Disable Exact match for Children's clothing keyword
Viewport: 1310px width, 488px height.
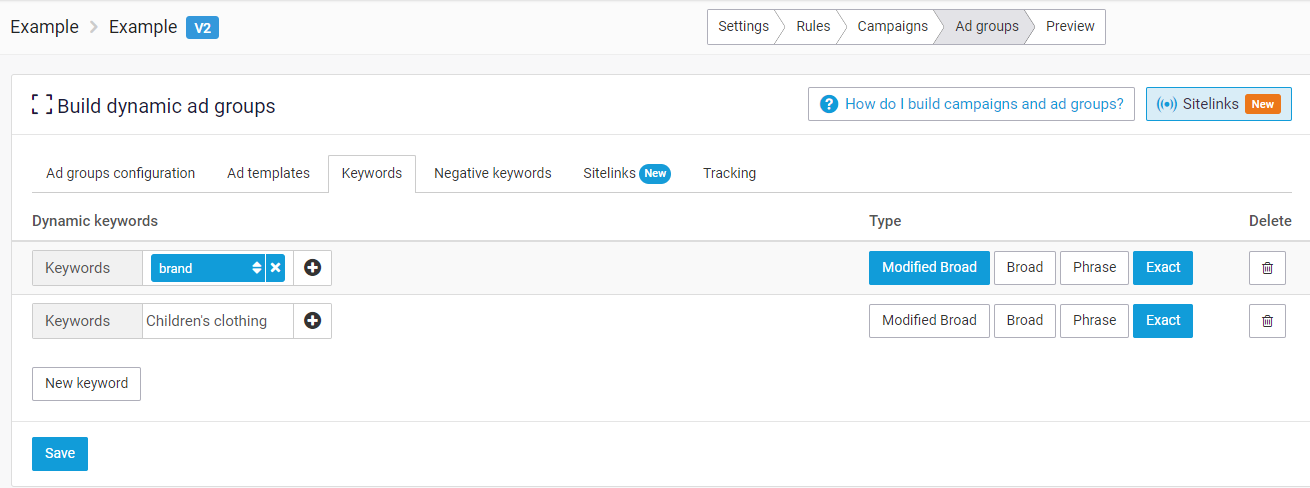(x=1162, y=321)
